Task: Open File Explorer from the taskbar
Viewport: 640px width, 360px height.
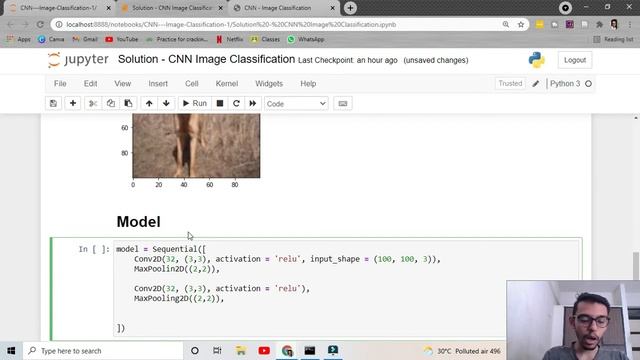Action: tap(241, 351)
